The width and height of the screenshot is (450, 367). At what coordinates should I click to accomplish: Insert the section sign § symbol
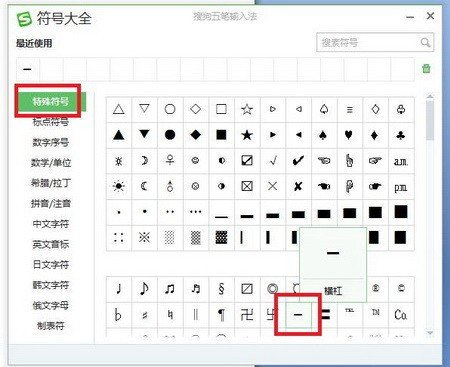221,289
